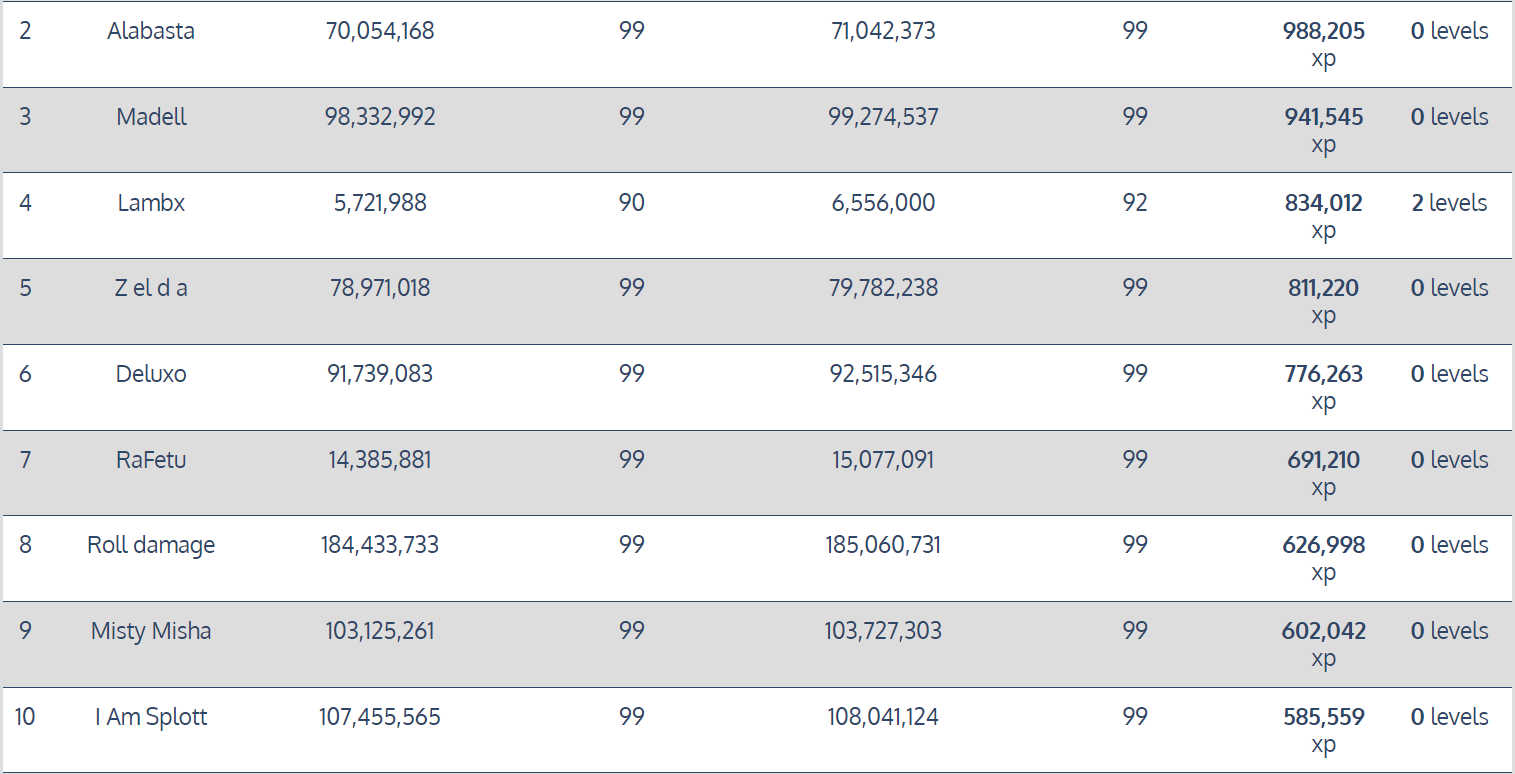Click rank number 10 cell
Viewport: 1515px width, 774px height.
[25, 717]
